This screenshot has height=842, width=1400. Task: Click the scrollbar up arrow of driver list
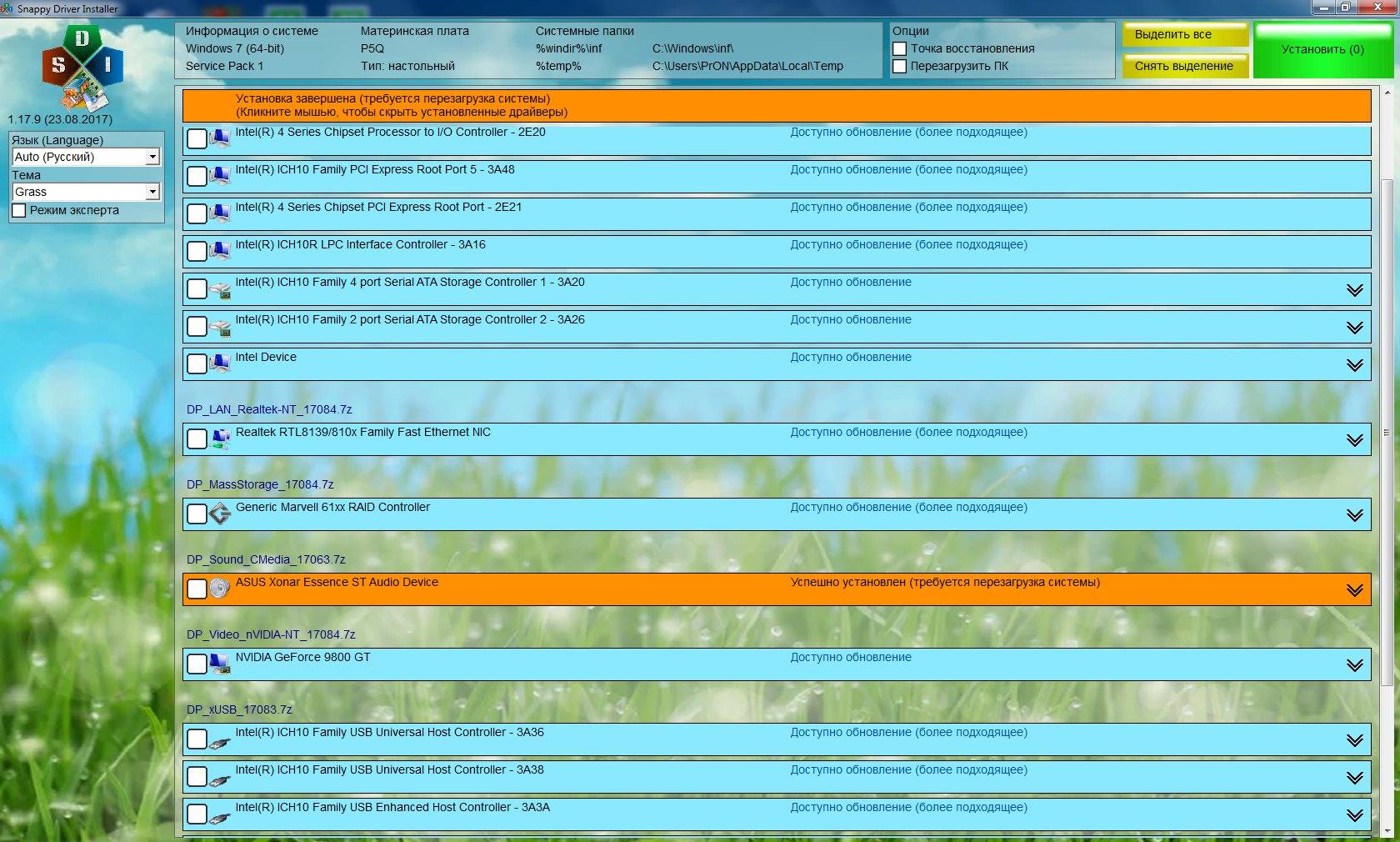click(1387, 93)
